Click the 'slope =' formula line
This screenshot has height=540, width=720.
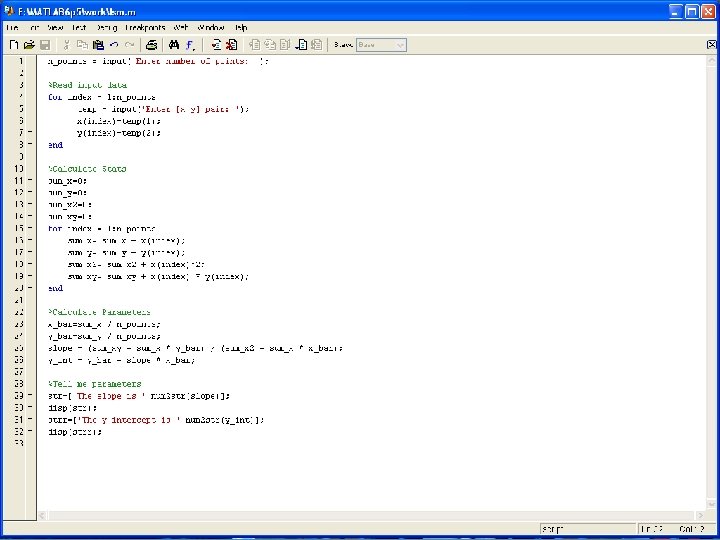click(195, 348)
